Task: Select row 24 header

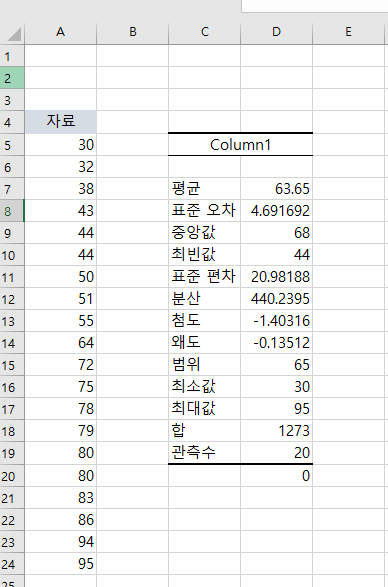Action: click(12, 564)
